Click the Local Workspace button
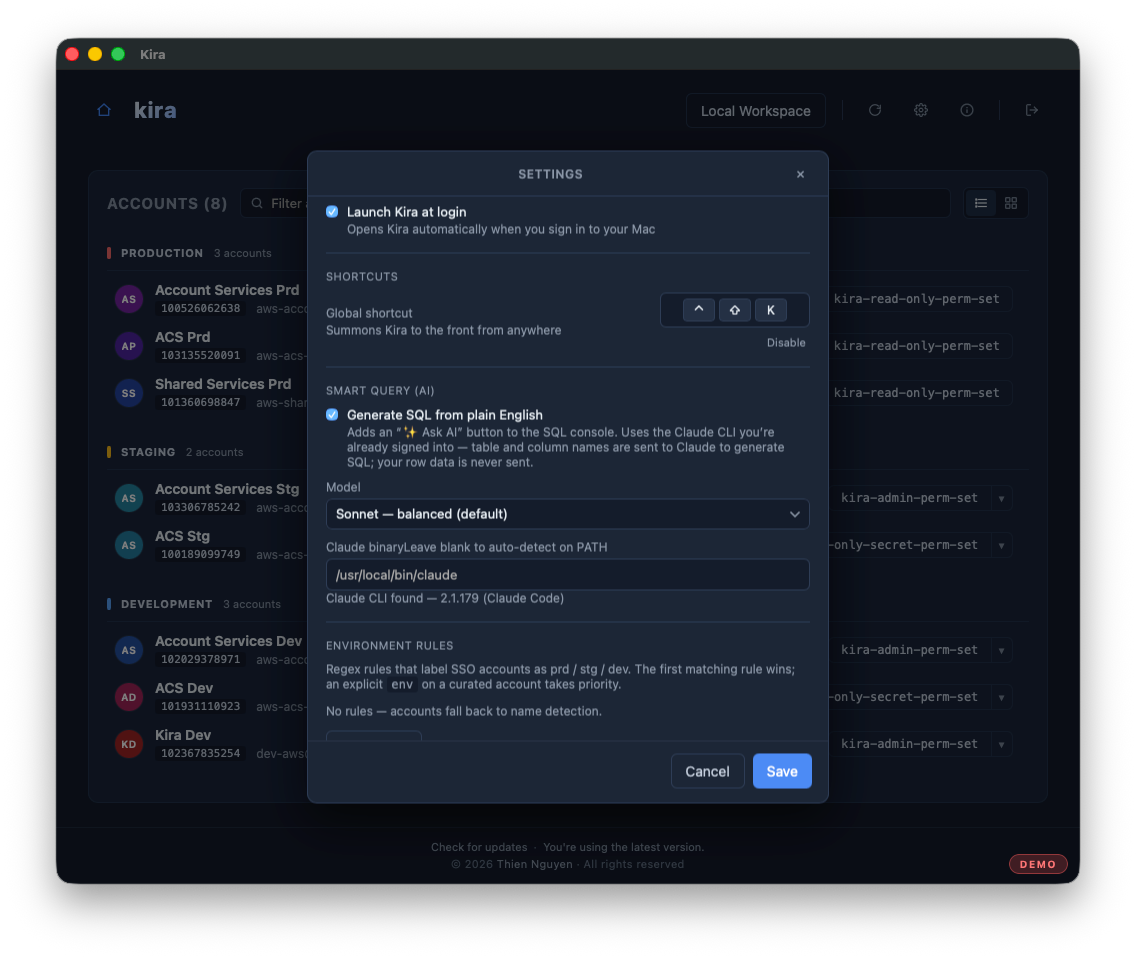Image resolution: width=1136 pixels, height=958 pixels. (756, 111)
